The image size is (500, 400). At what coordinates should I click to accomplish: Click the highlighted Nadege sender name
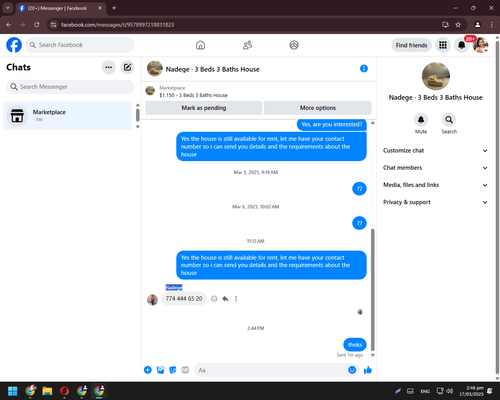[174, 287]
